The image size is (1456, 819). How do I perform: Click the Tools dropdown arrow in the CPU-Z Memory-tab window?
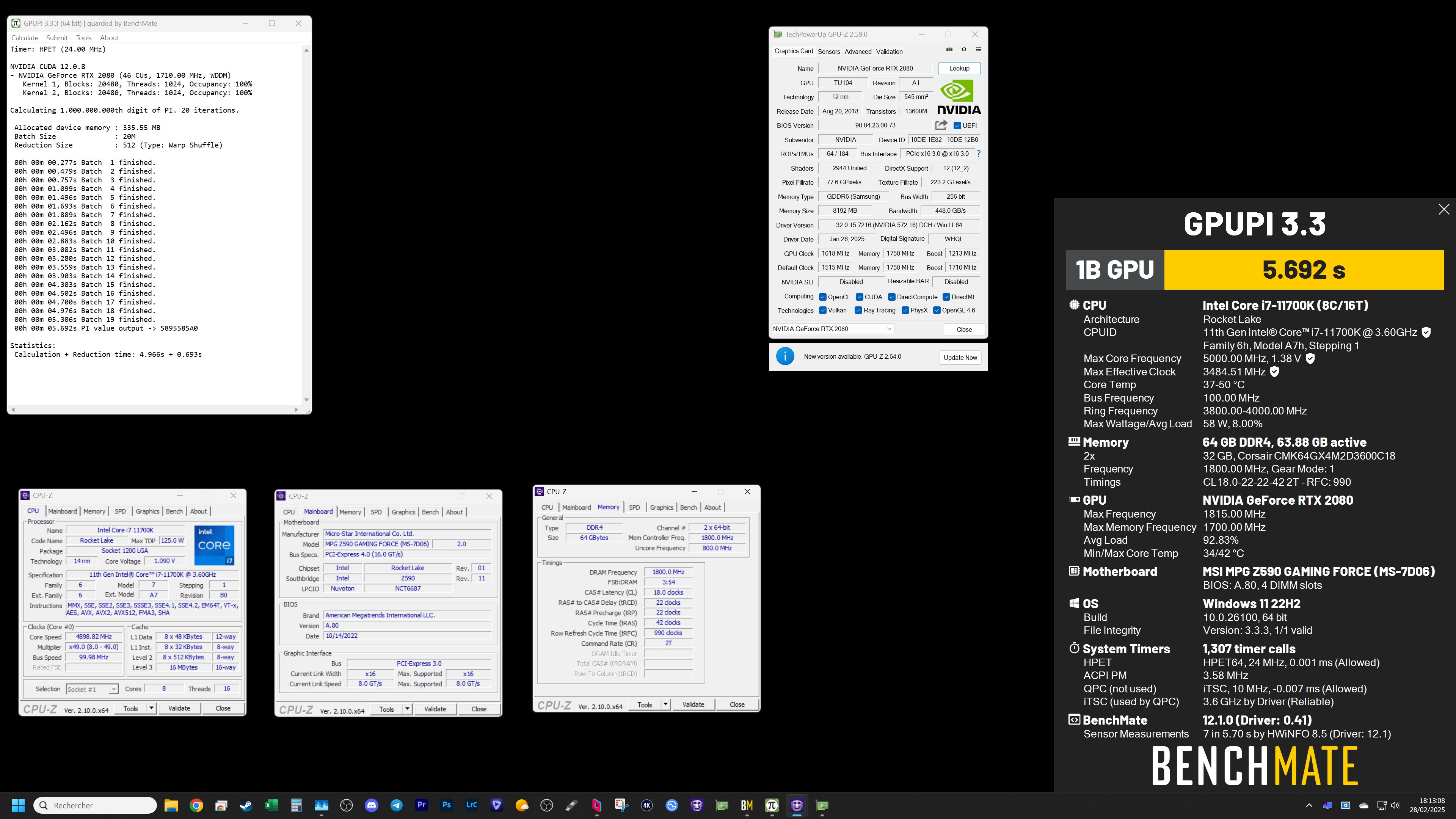pyautogui.click(x=665, y=704)
